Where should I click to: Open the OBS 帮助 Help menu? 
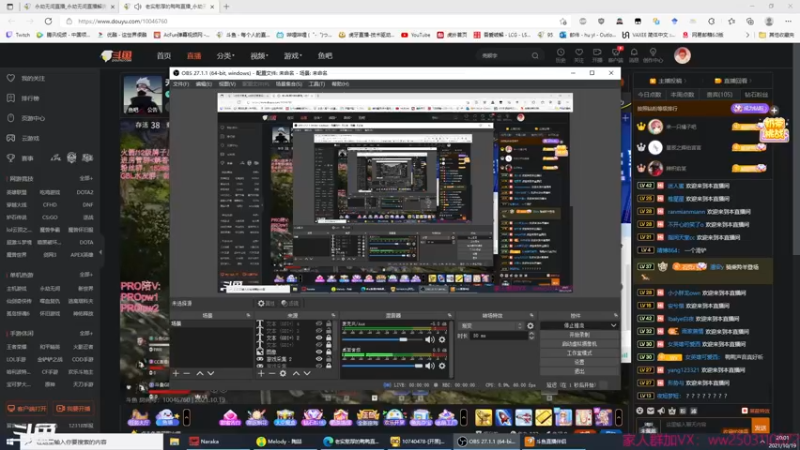coord(340,84)
